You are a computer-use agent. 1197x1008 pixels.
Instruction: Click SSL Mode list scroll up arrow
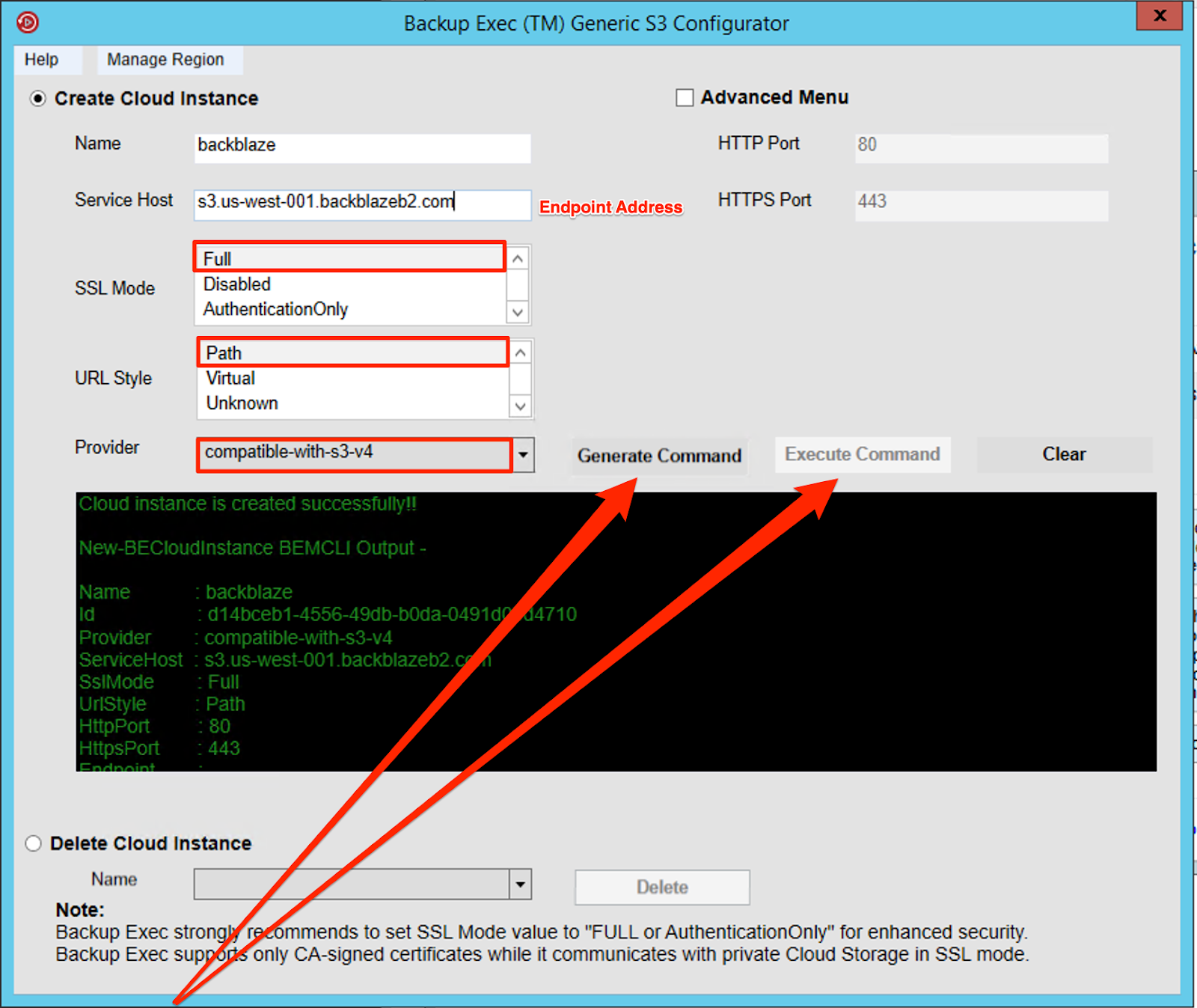[x=518, y=259]
